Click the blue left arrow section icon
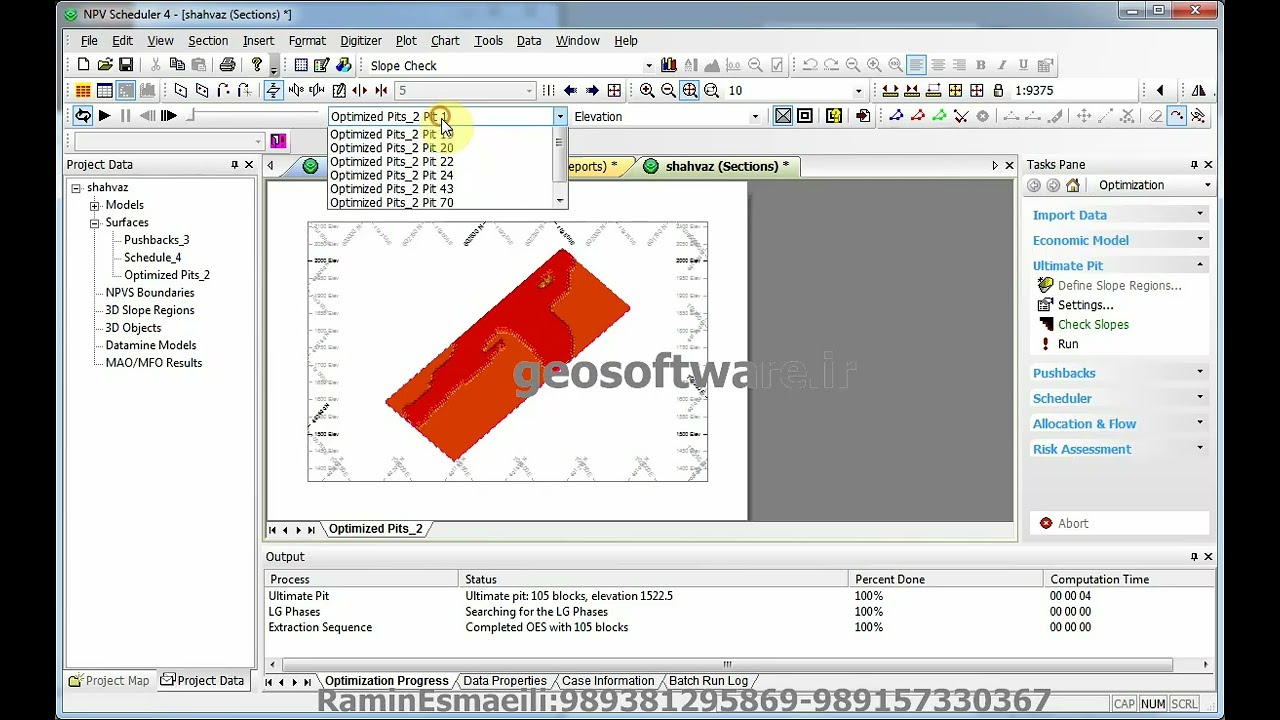Screen dimensions: 1280x720 click(x=571, y=90)
